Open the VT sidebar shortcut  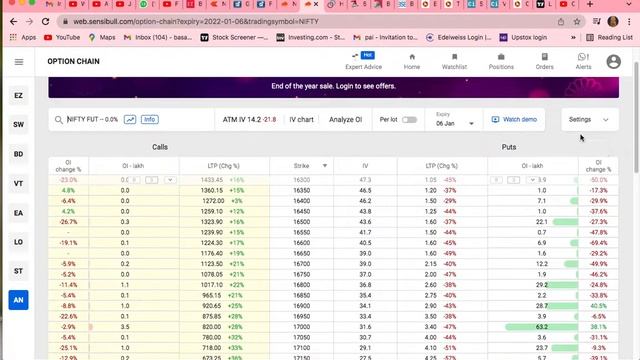tap(18, 183)
